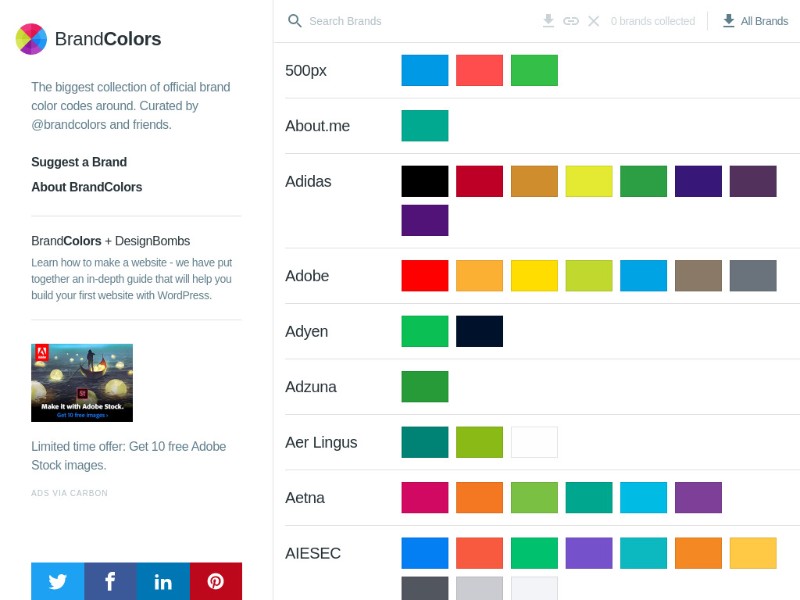800x600 pixels.
Task: Copy the Aetna orange swatch
Action: (x=480, y=497)
